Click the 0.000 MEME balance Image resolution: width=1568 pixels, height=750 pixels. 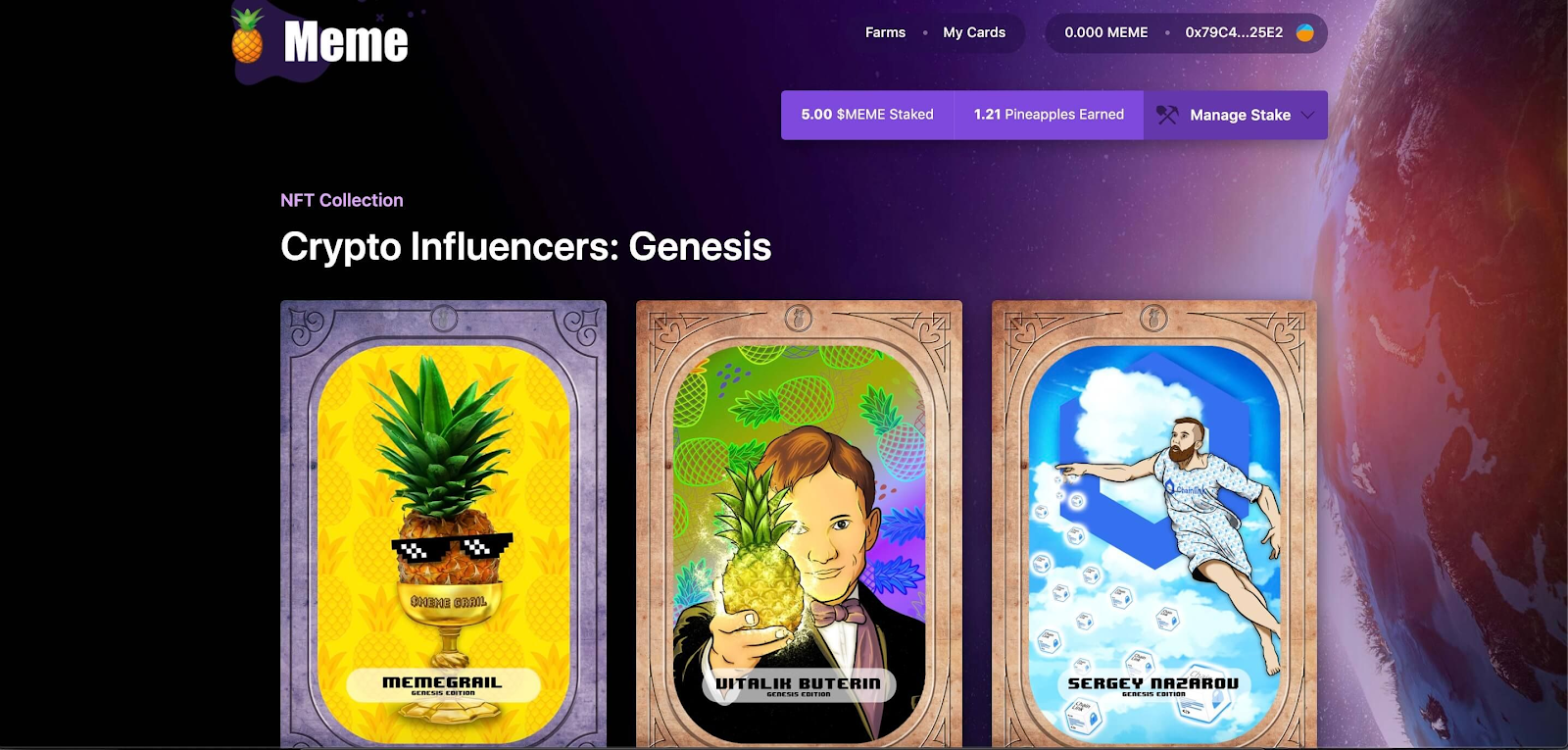[x=1106, y=32]
